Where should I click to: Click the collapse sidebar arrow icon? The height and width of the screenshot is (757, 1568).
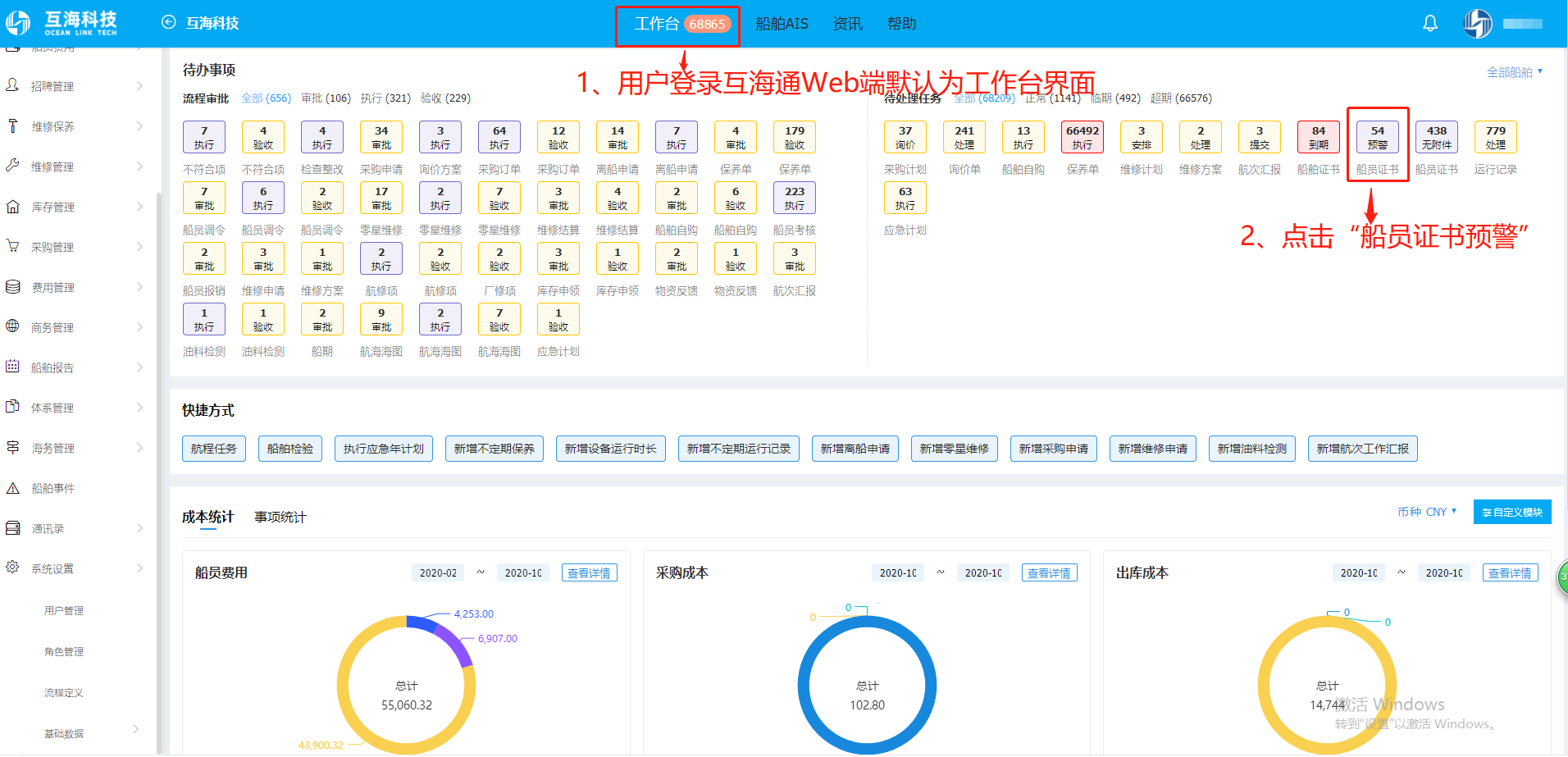pyautogui.click(x=168, y=23)
